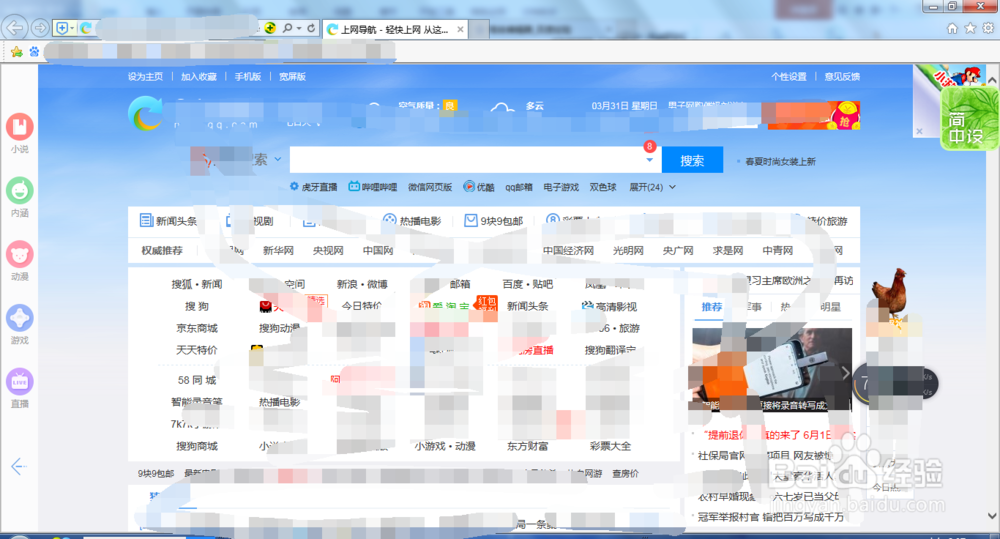
Task: Open 春夏时尚女装上新 promo link
Action: click(x=781, y=162)
